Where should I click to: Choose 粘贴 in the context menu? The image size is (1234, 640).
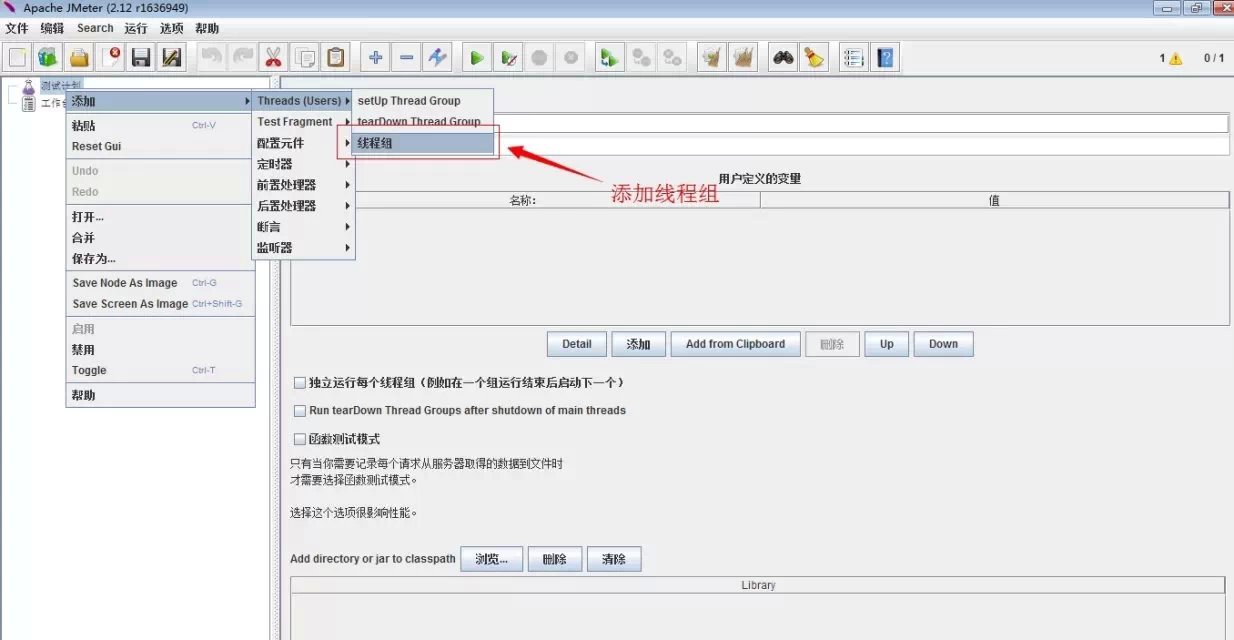[x=160, y=126]
